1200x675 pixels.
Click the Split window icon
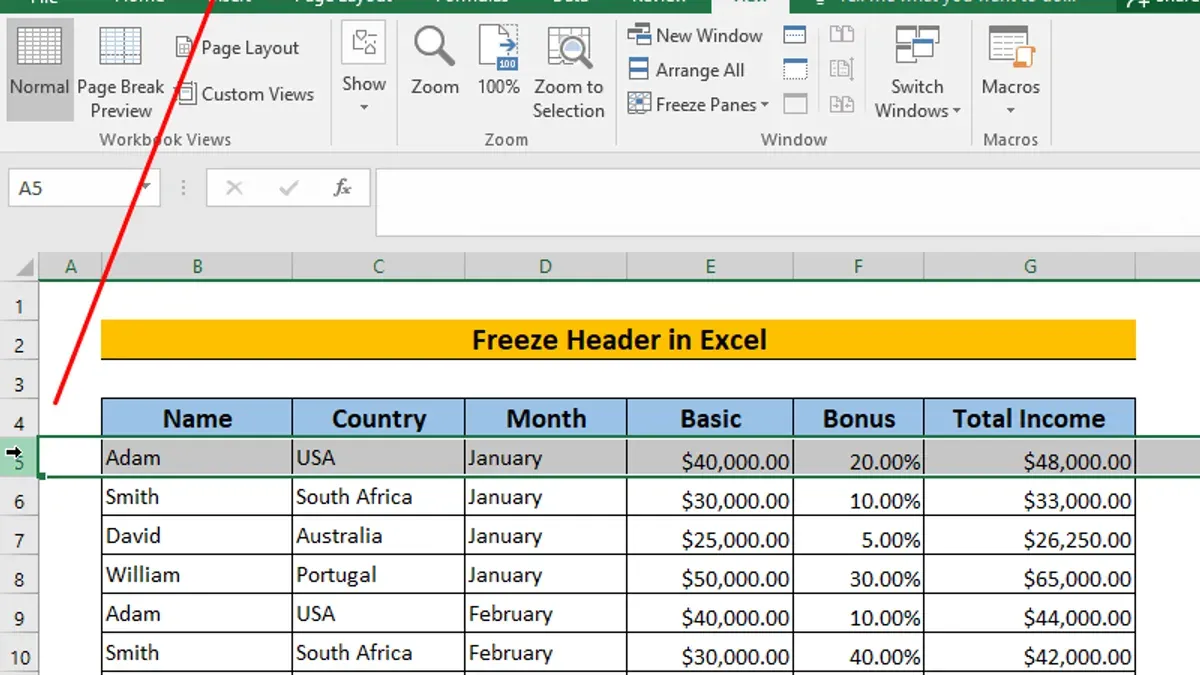coord(795,35)
